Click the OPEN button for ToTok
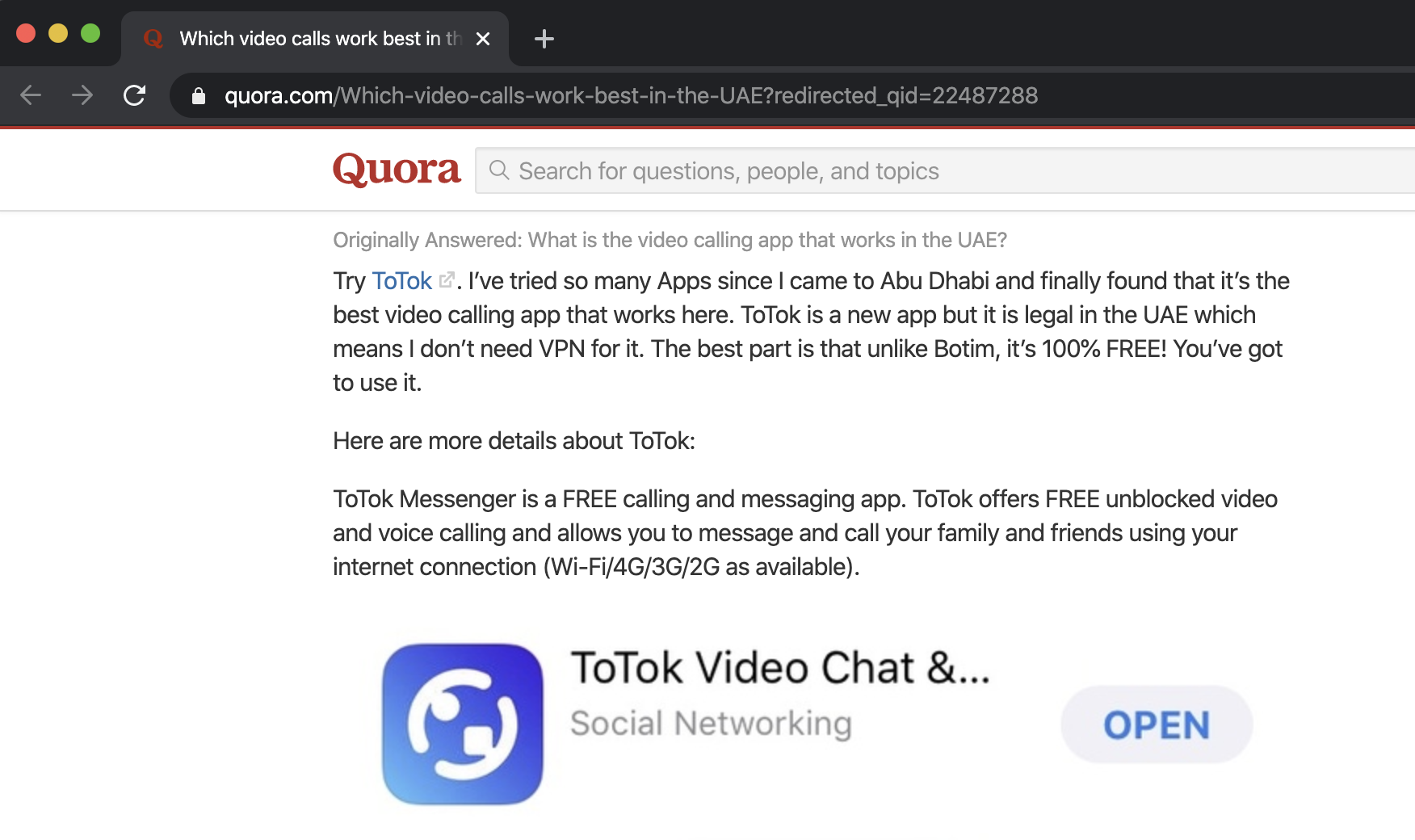 pos(1157,724)
